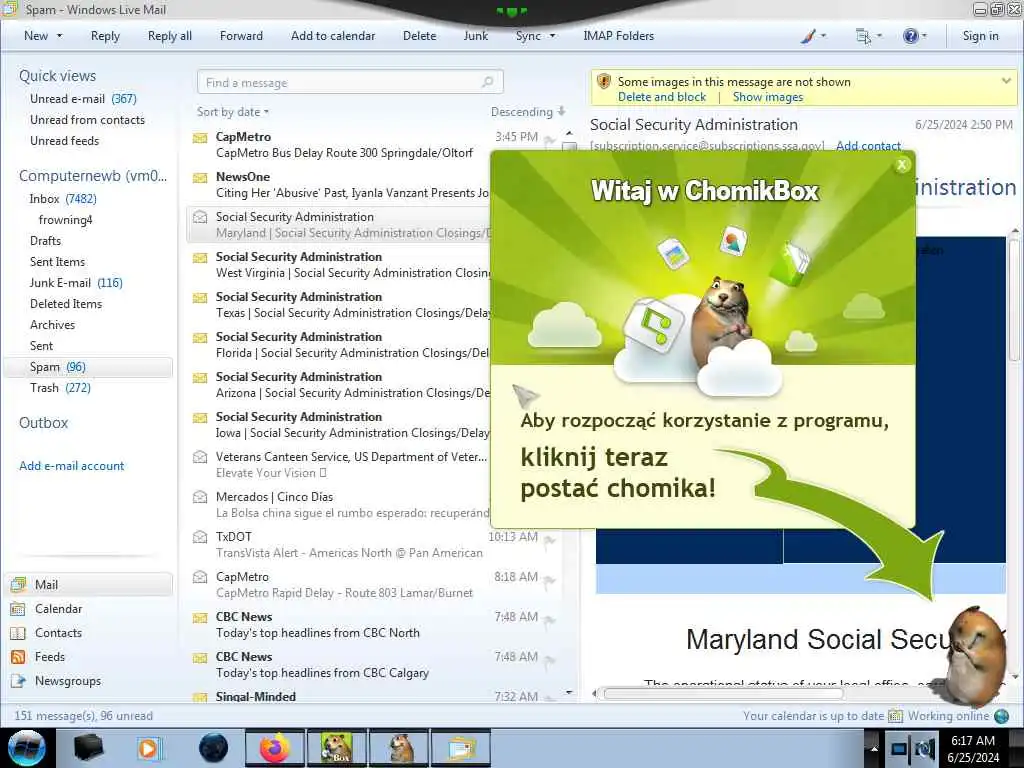The width and height of the screenshot is (1024, 768).
Task: Click into the Find a message search field
Action: coord(350,82)
